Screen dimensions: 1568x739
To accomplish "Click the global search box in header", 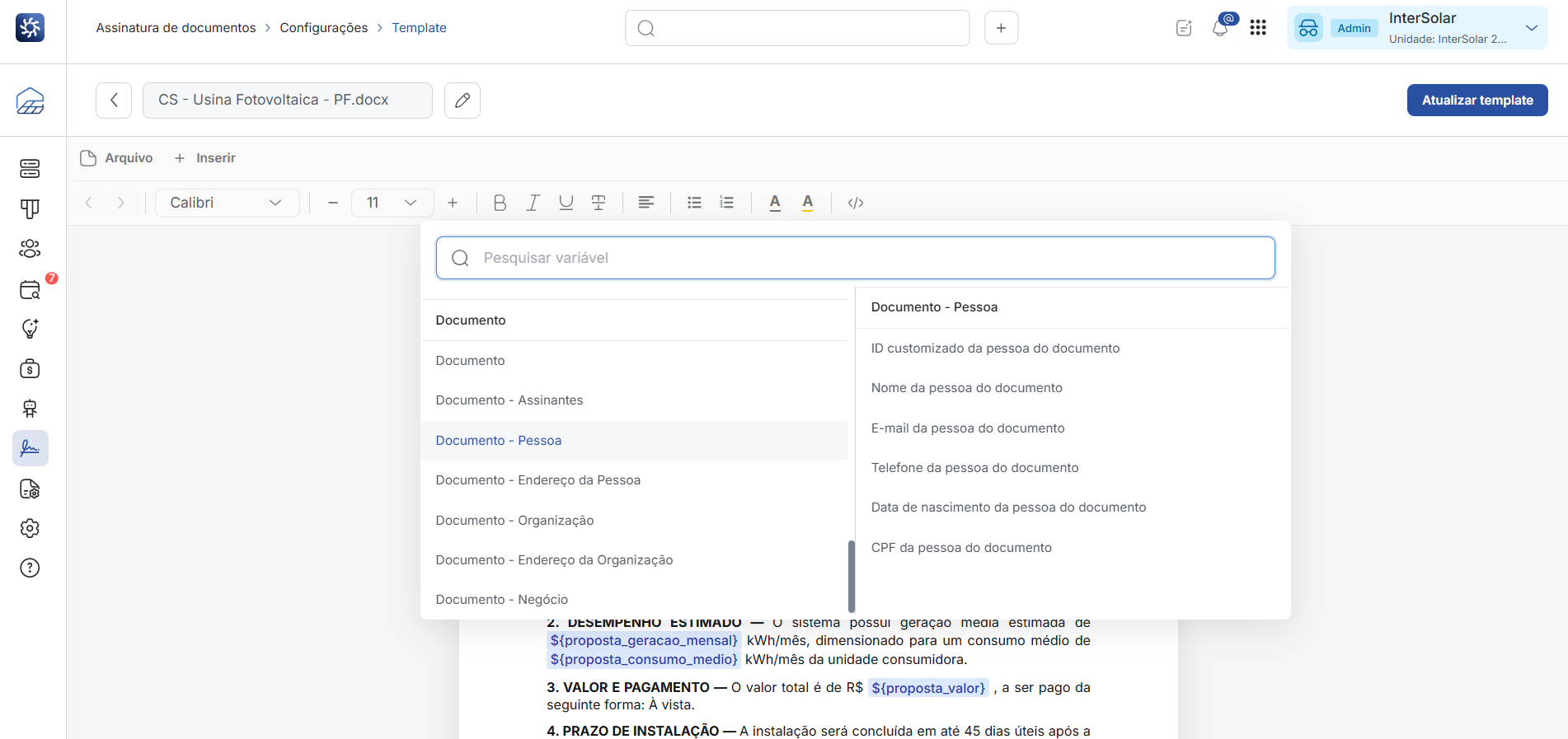I will pyautogui.click(x=797, y=28).
